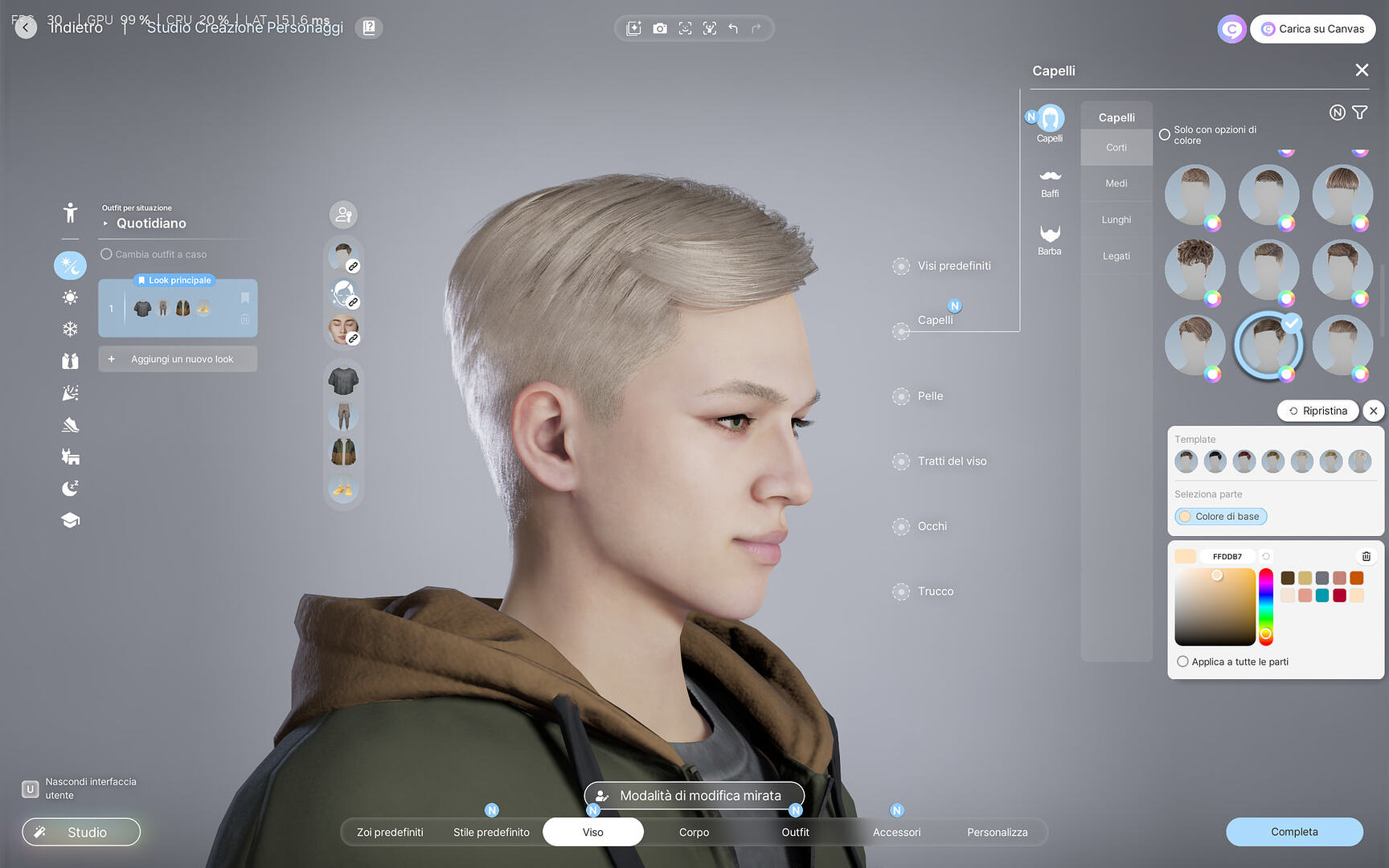Screen dimensions: 1389x868
Task: Click the Barba beard category icon
Action: click(x=1050, y=240)
